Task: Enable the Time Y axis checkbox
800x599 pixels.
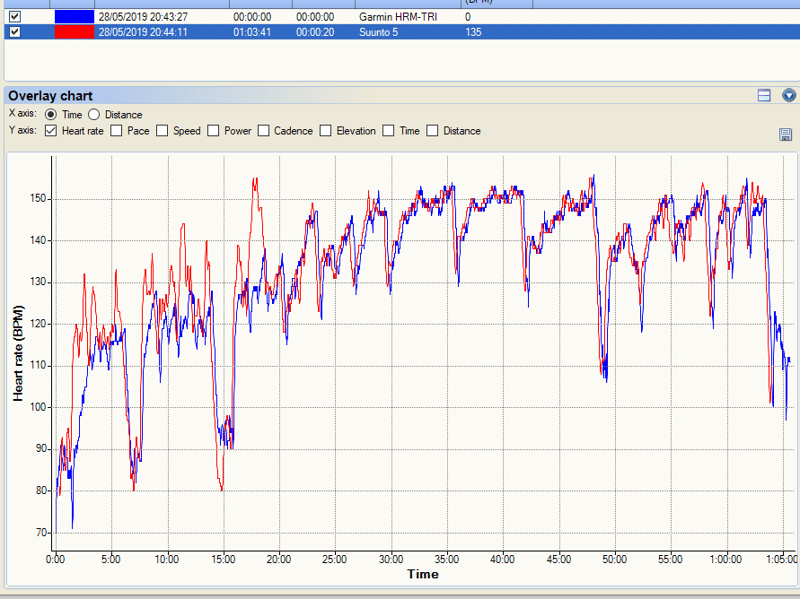Action: click(x=388, y=131)
